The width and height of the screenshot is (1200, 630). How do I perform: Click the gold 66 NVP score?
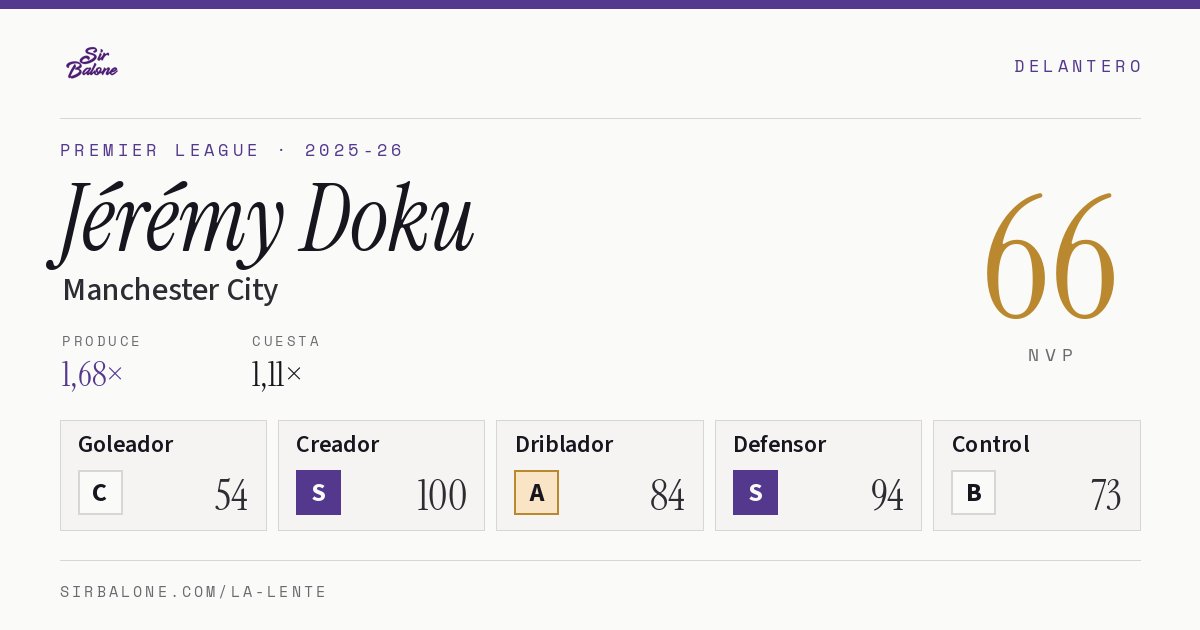coord(1050,257)
